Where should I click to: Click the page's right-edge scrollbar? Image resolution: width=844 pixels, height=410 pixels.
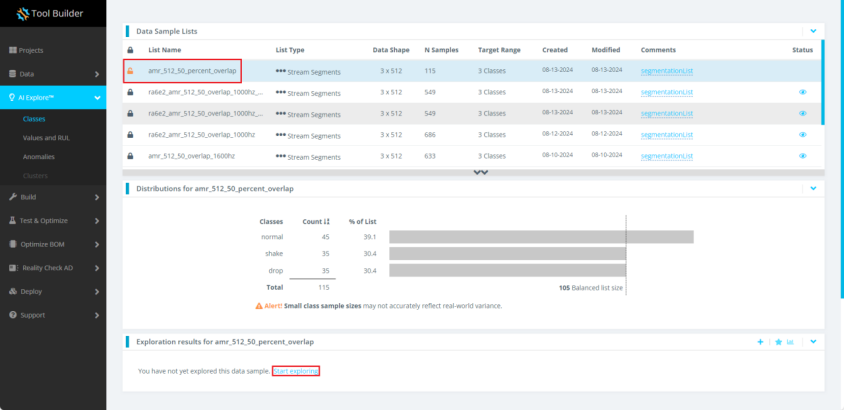pyautogui.click(x=842, y=149)
